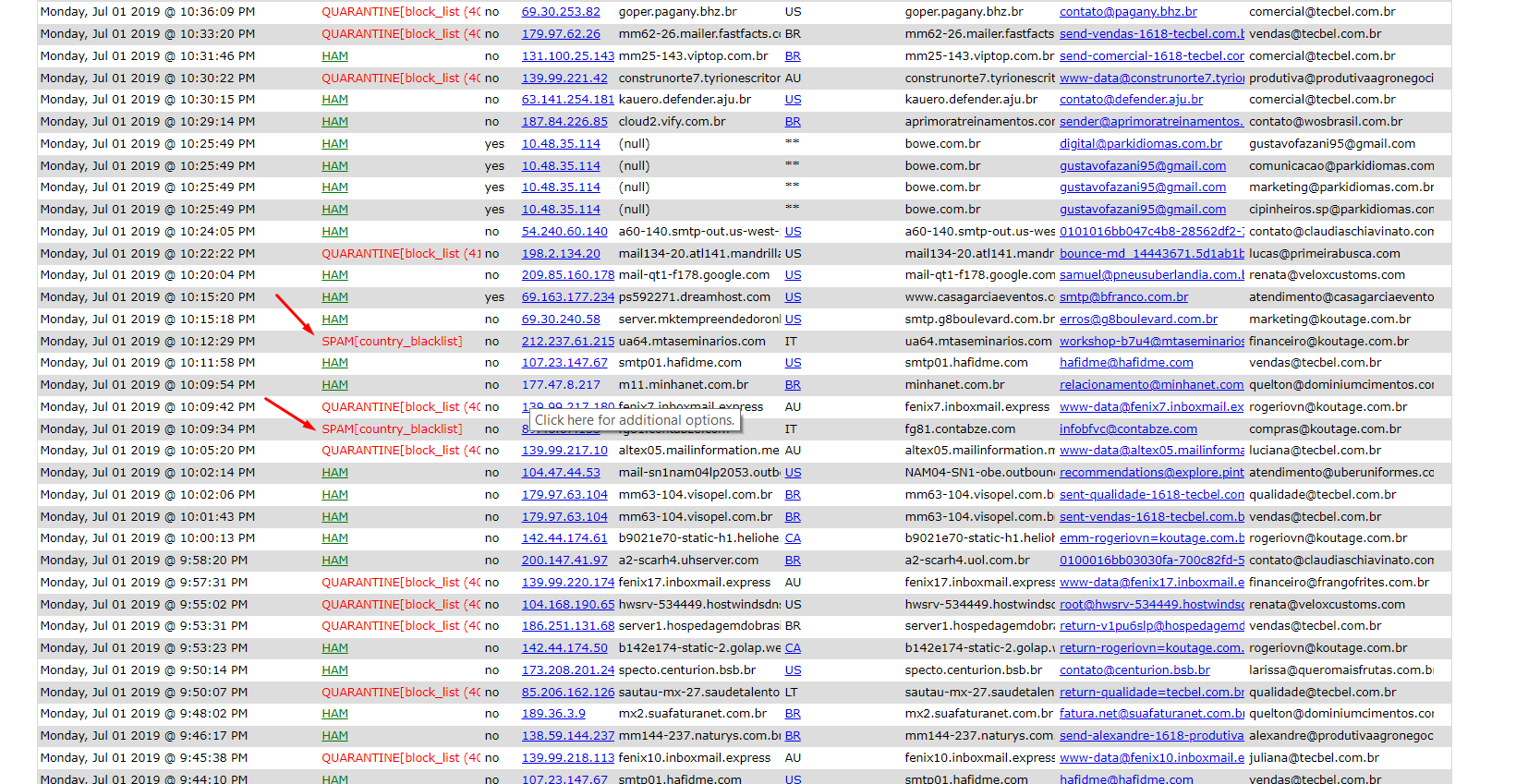Click IP address 173.208.201.24
Viewport: 1516px width, 784px height.
pos(567,670)
